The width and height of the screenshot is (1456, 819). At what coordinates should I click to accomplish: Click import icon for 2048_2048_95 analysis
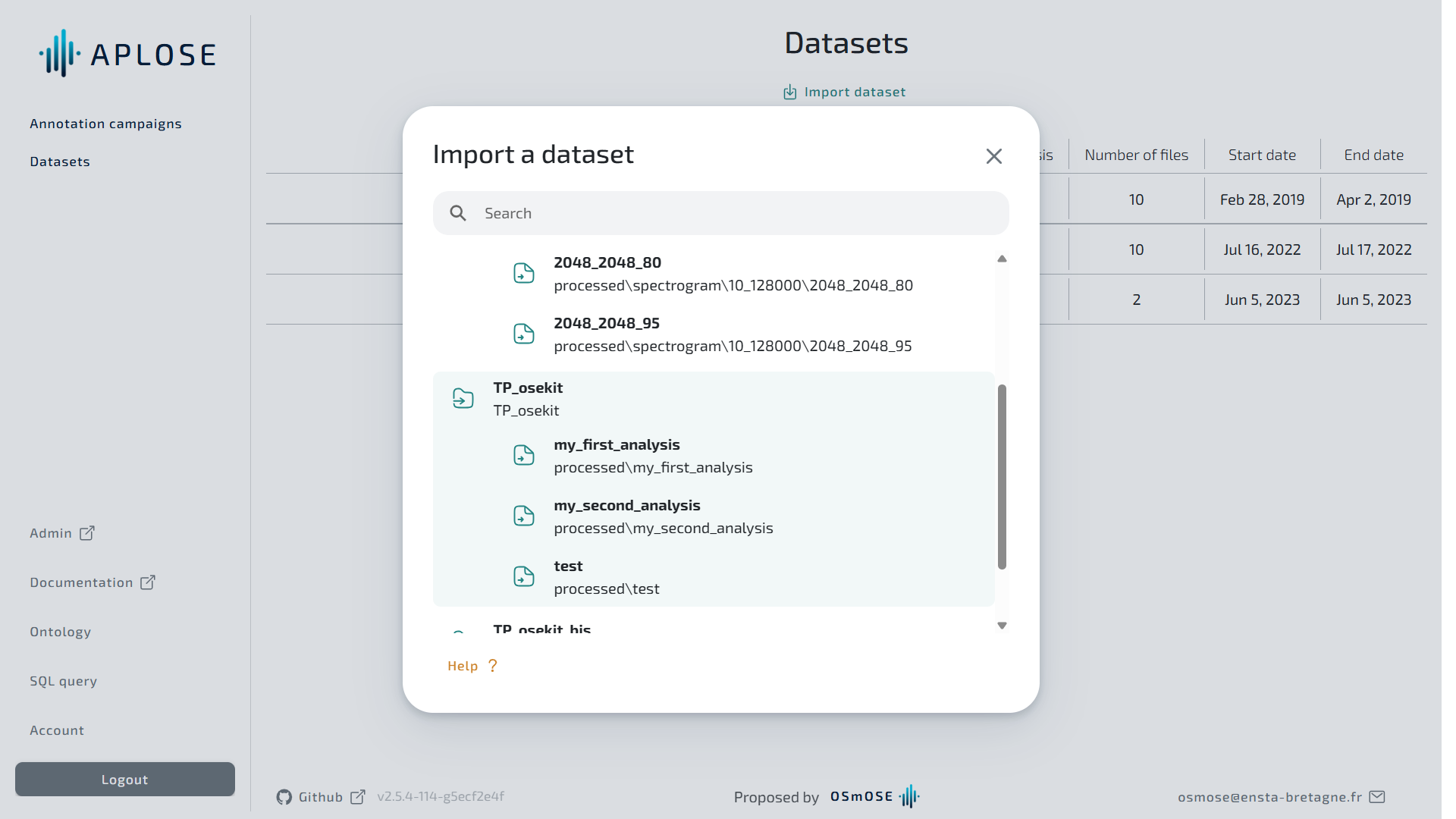[524, 334]
